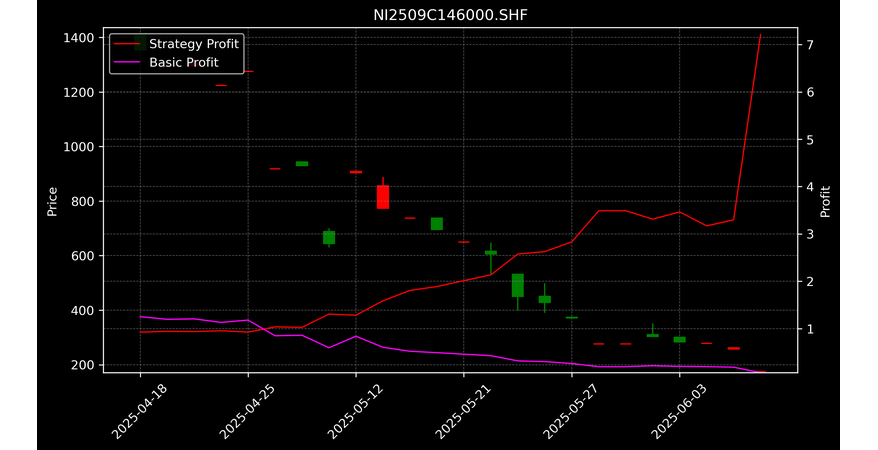Click the chart title NI2509C146000.SHF
878x450 pixels.
pyautogui.click(x=450, y=15)
